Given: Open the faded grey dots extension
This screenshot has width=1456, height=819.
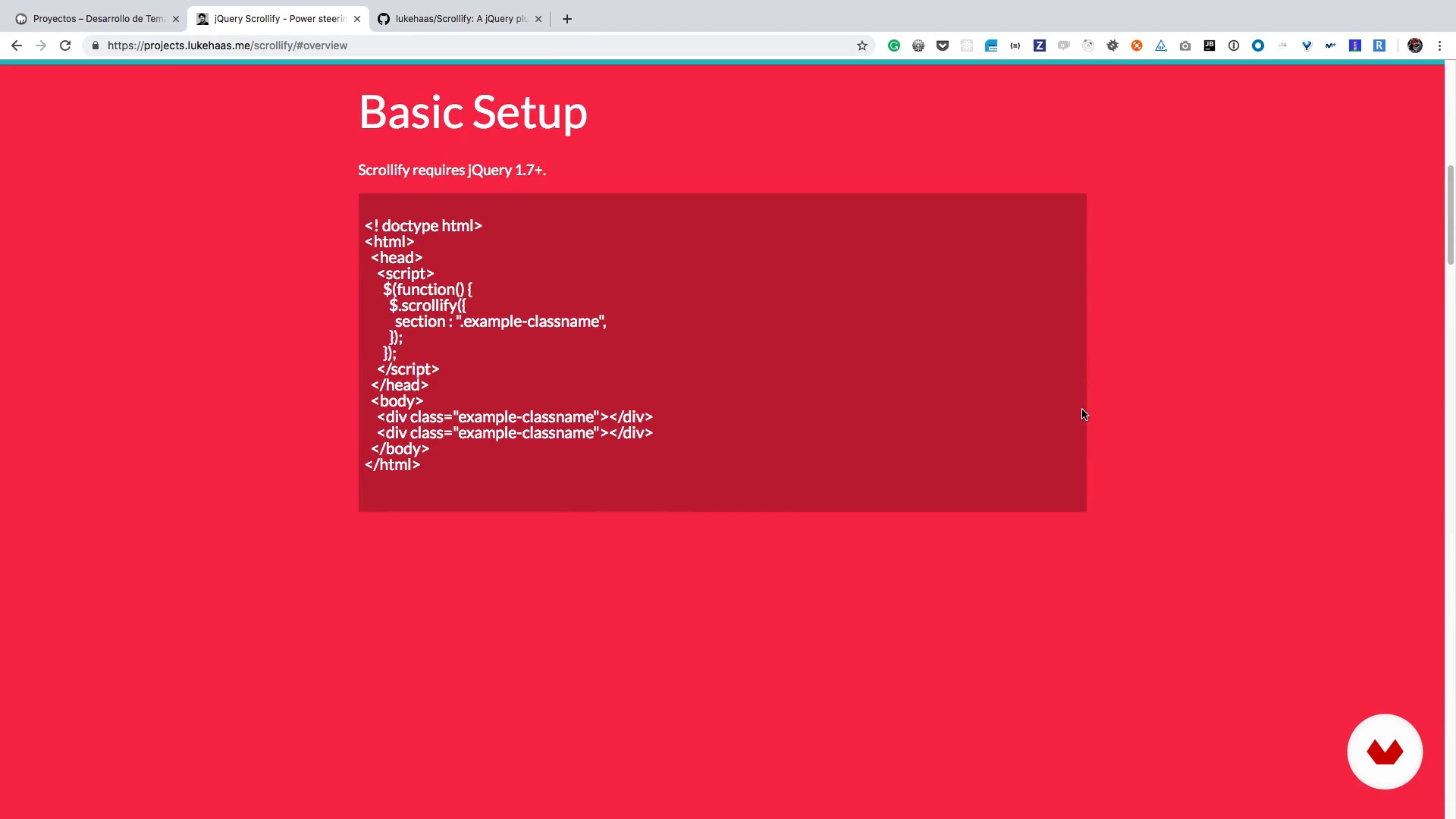Looking at the screenshot, I should coord(1282,45).
